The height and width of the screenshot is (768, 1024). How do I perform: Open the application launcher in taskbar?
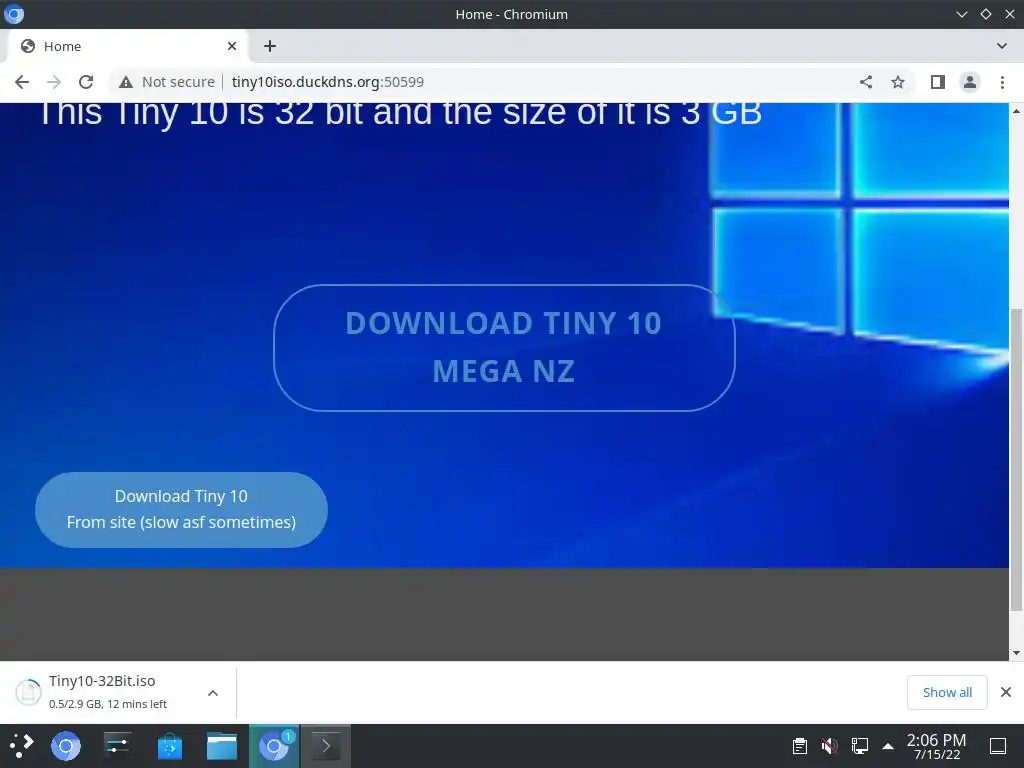22,746
